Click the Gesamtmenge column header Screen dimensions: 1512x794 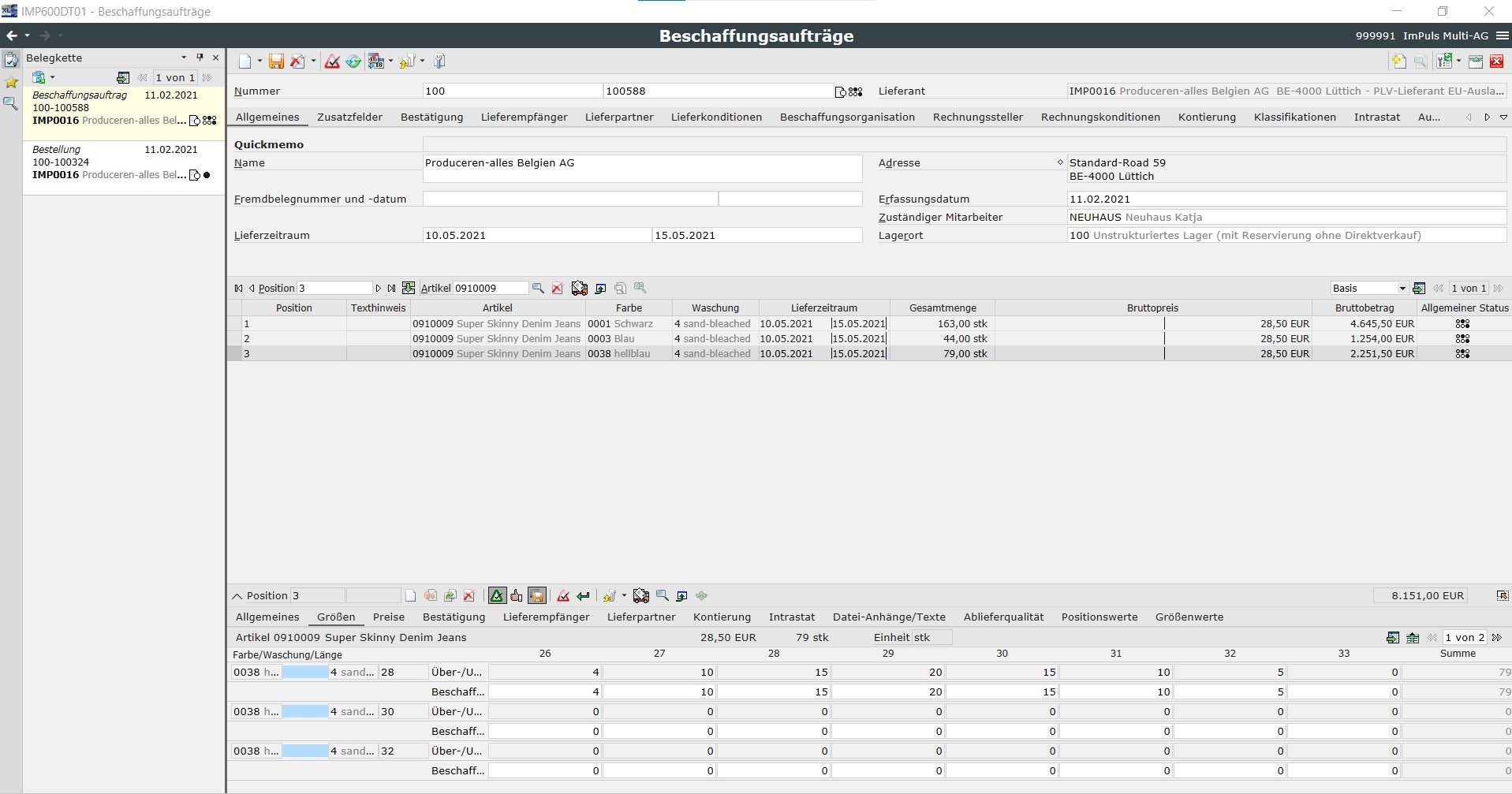942,308
